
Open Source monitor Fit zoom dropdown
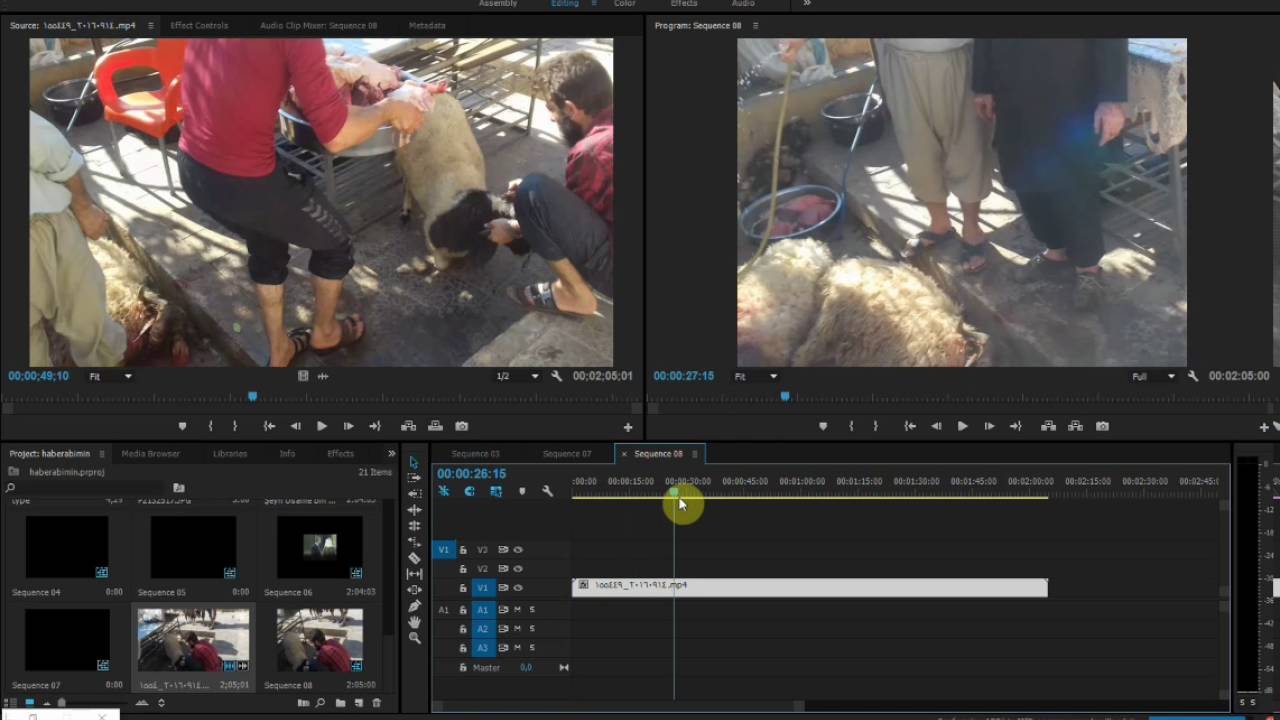(x=111, y=376)
